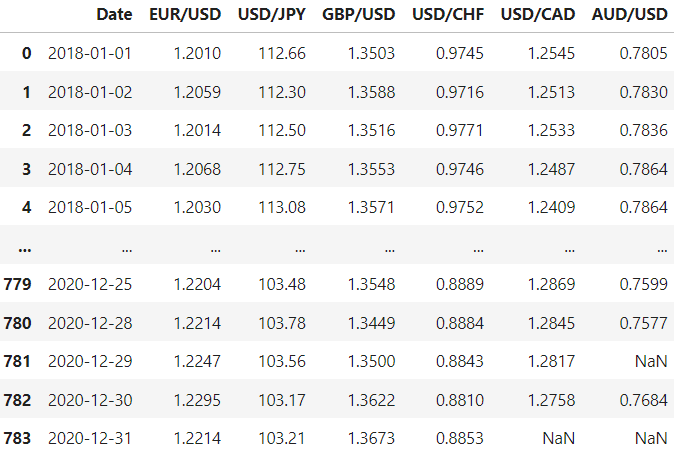Viewport: 674px width, 453px height.
Task: Click the ellipsis row index
Action: pos(25,249)
